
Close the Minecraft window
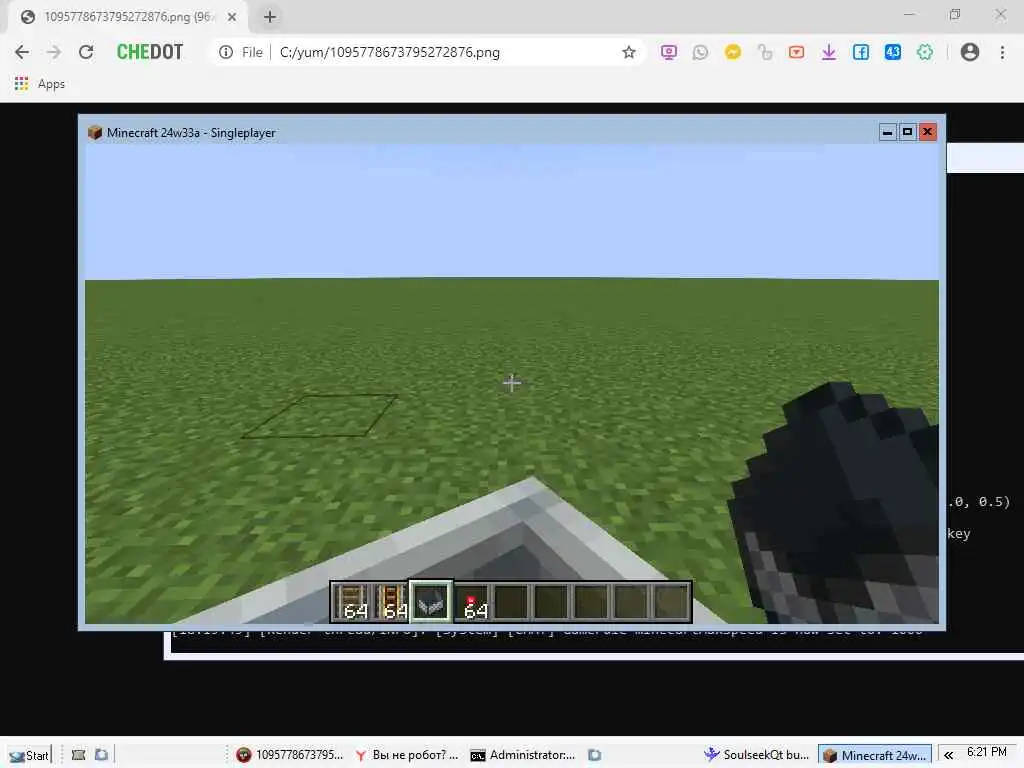click(927, 132)
